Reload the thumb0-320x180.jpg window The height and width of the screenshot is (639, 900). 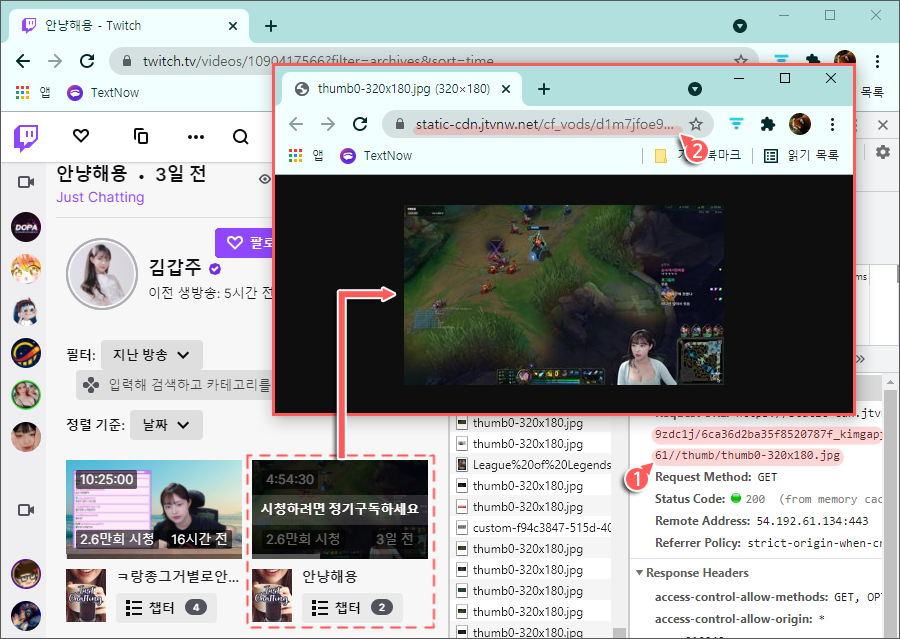(360, 123)
